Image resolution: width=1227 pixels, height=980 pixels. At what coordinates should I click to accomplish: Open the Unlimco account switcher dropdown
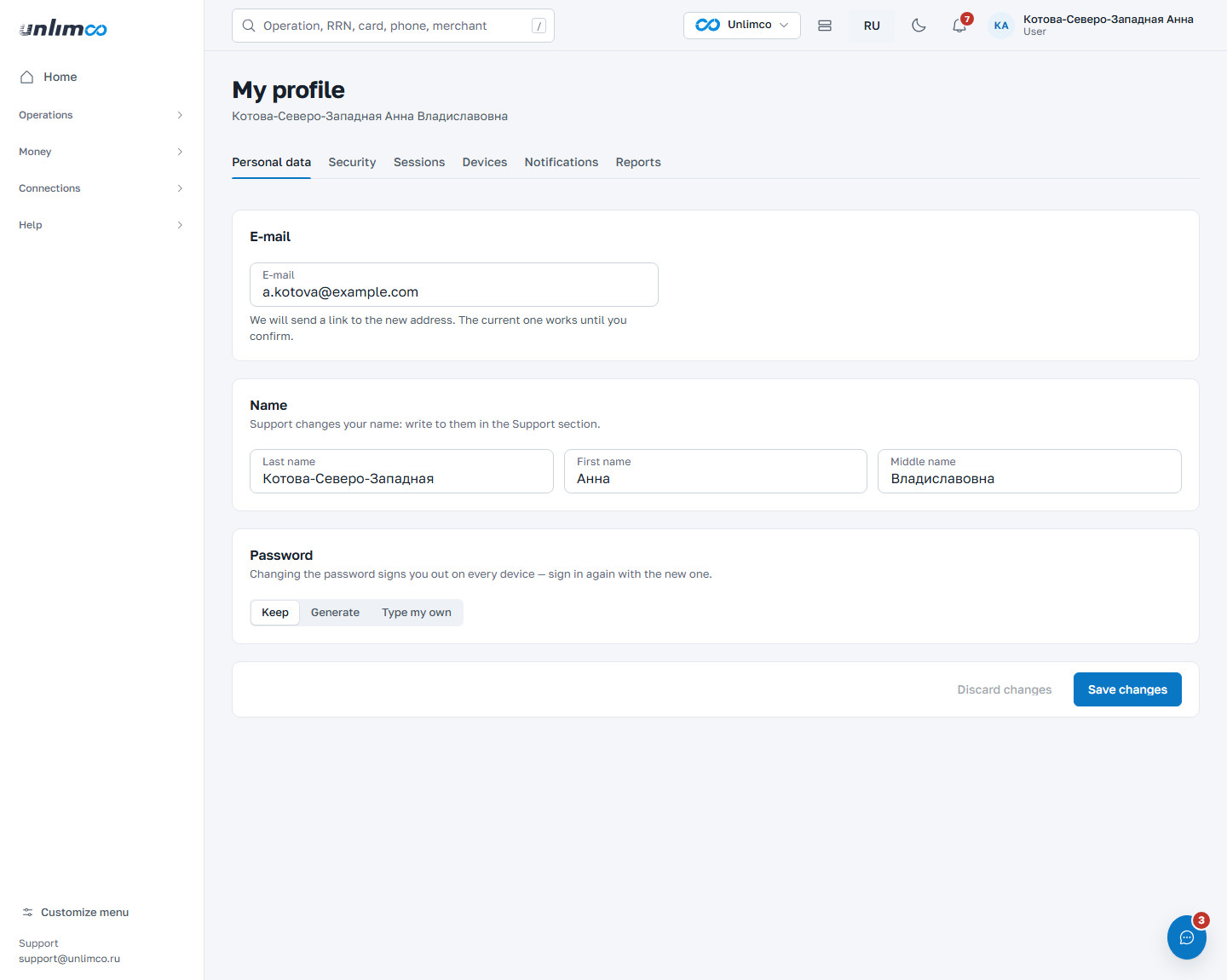pyautogui.click(x=742, y=26)
